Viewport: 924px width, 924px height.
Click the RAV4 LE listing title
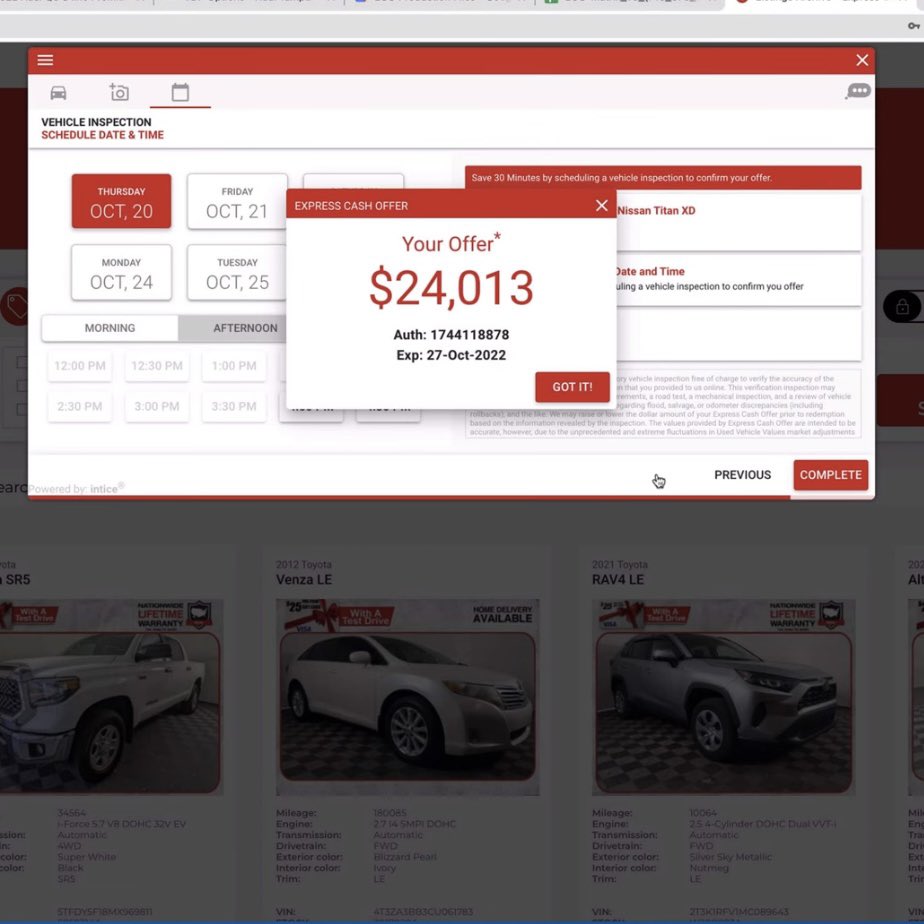618,580
